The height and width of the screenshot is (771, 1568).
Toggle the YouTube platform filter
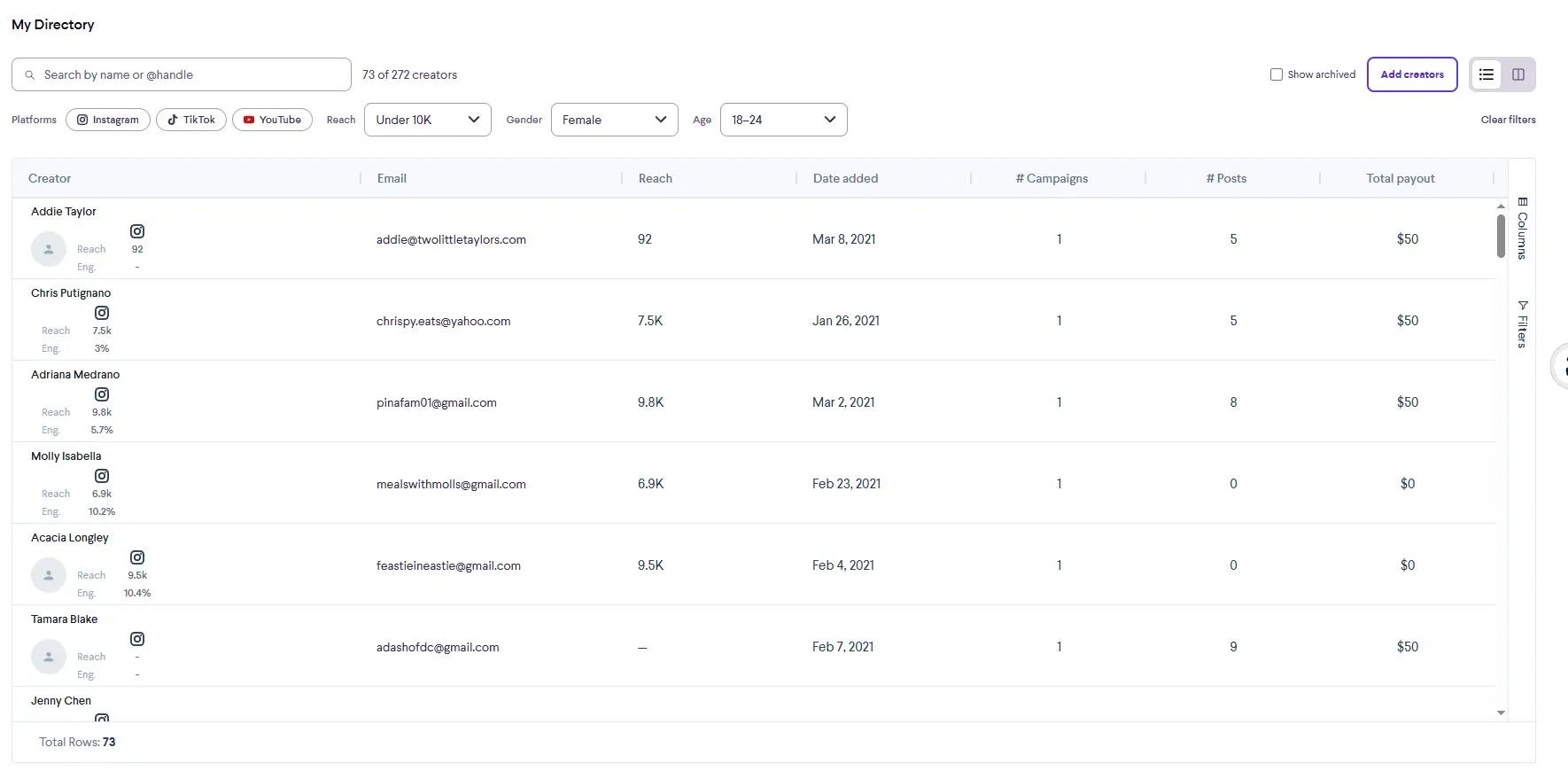point(272,120)
